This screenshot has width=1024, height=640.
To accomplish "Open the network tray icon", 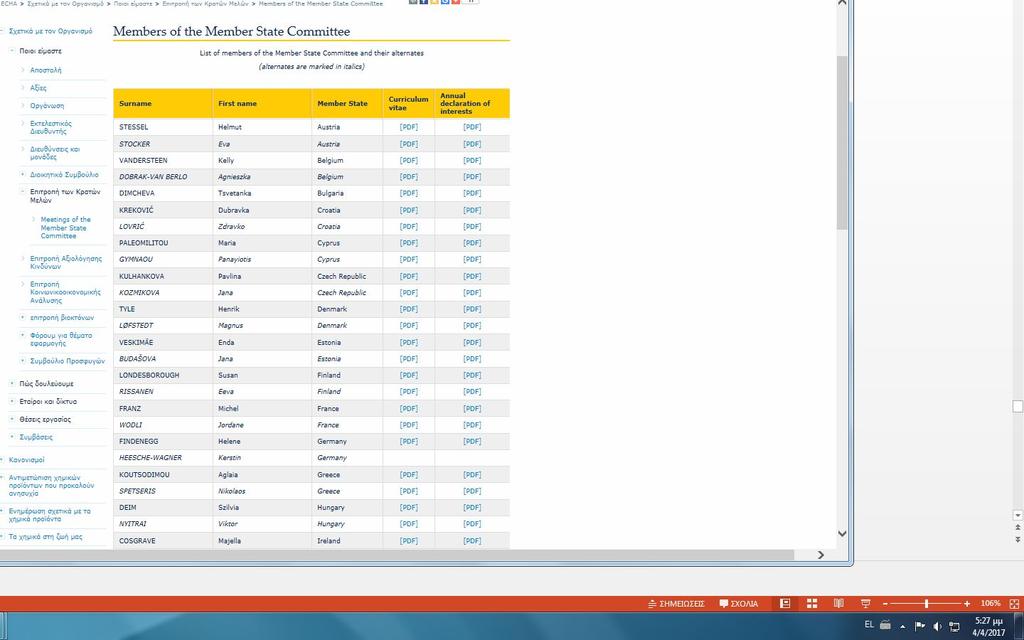I will click(954, 626).
